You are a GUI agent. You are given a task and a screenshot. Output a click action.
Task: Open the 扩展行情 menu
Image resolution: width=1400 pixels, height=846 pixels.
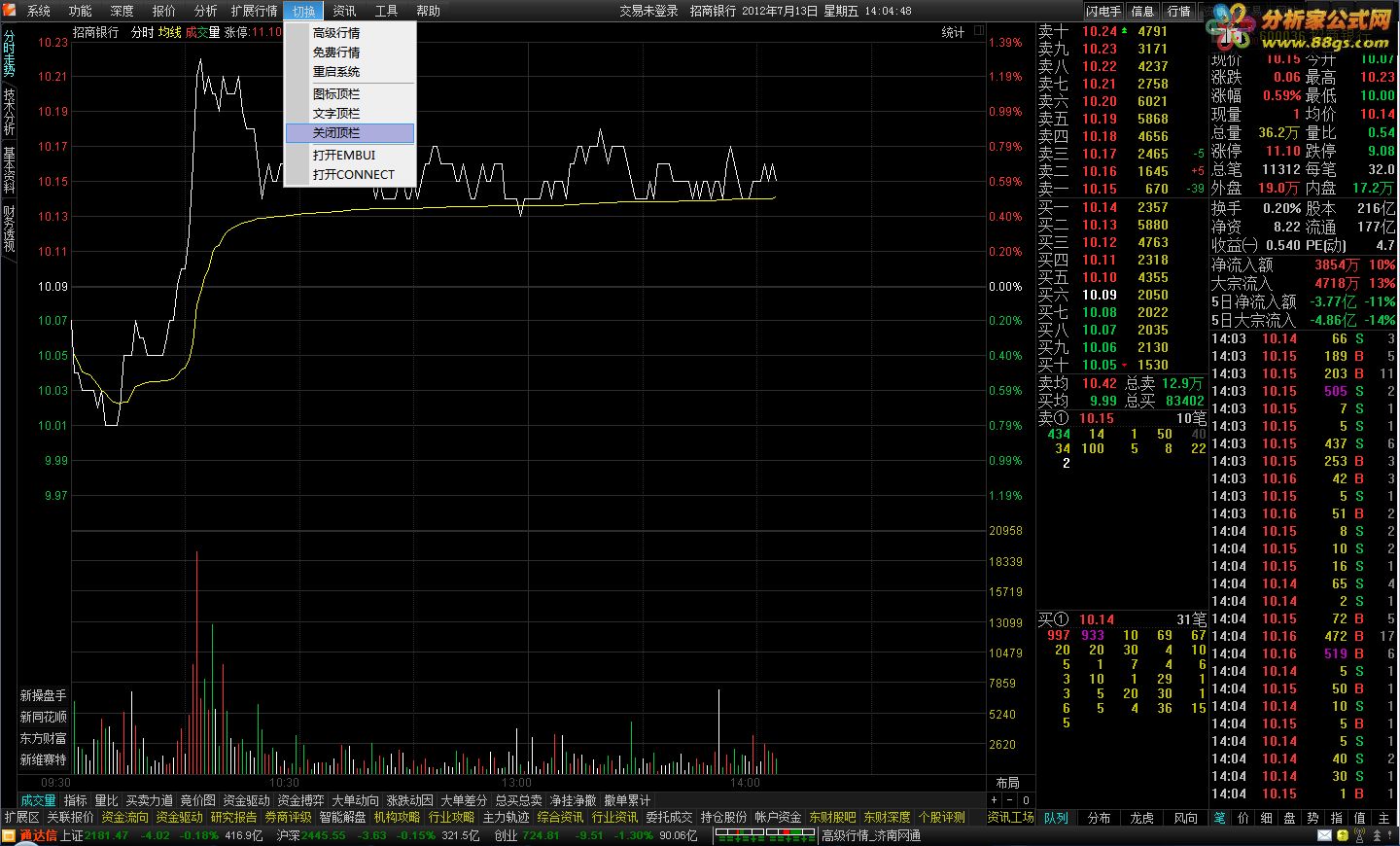[x=255, y=11]
